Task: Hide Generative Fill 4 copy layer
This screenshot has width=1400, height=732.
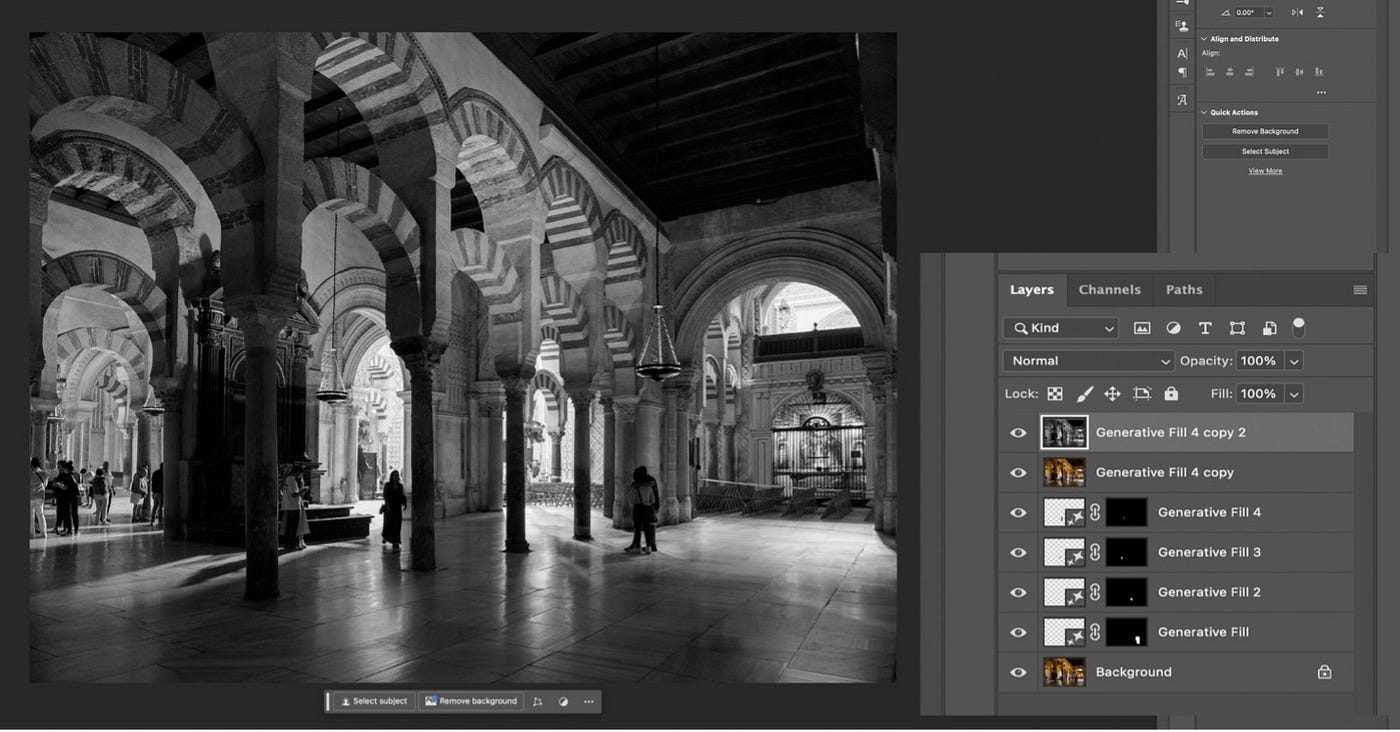Action: [x=1018, y=473]
